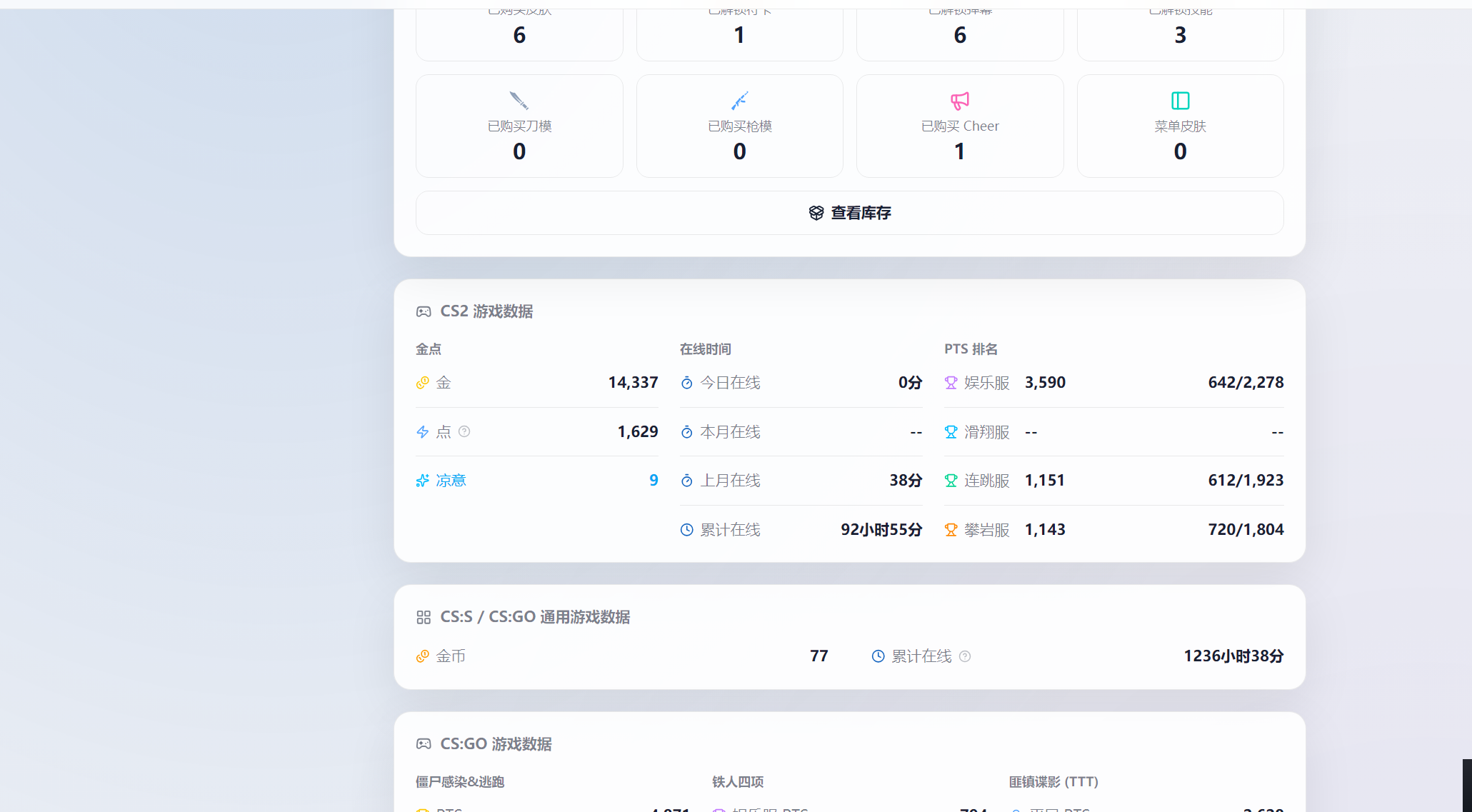Click the CS2 游戏数据 heading
The width and height of the screenshot is (1472, 812).
(486, 311)
